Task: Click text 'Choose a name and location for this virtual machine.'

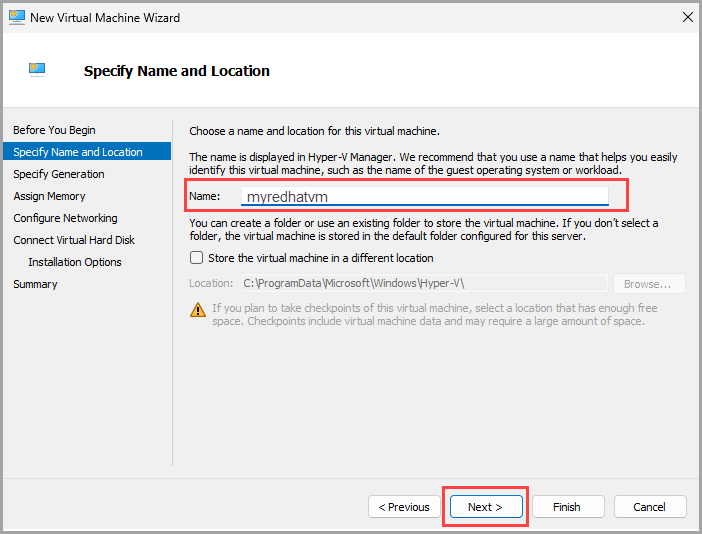Action: tap(314, 131)
